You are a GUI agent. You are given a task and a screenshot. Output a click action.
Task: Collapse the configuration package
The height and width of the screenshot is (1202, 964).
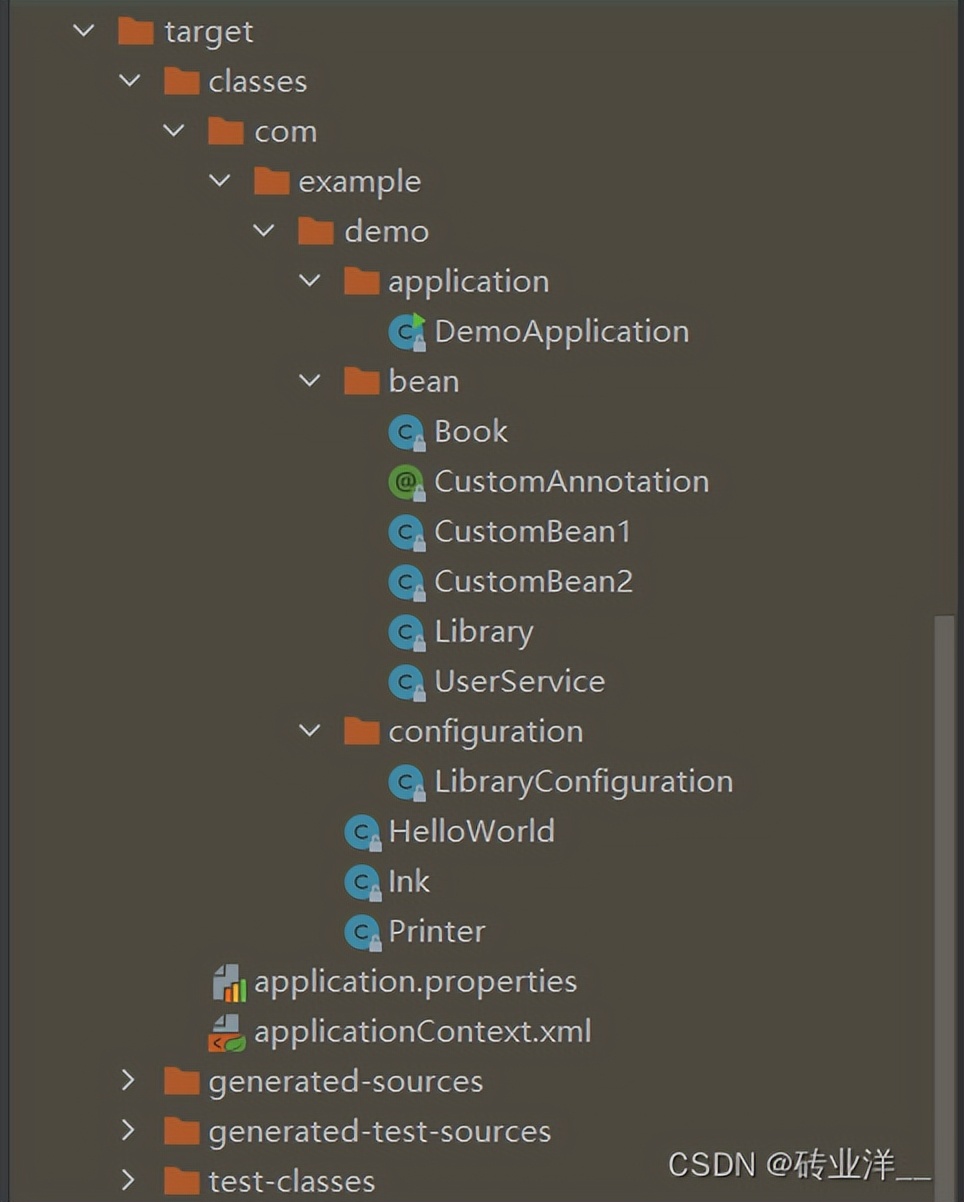point(310,731)
